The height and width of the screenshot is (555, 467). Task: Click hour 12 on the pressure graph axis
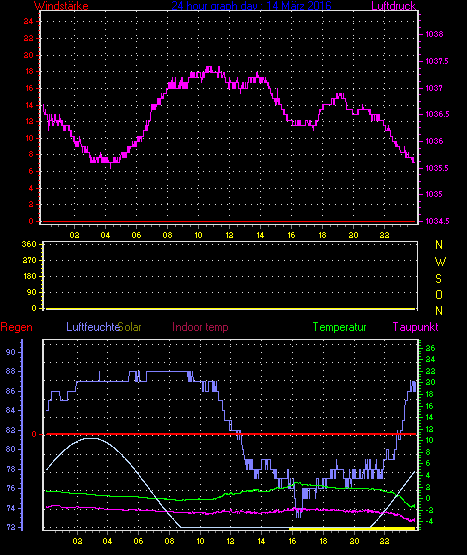pos(229,235)
